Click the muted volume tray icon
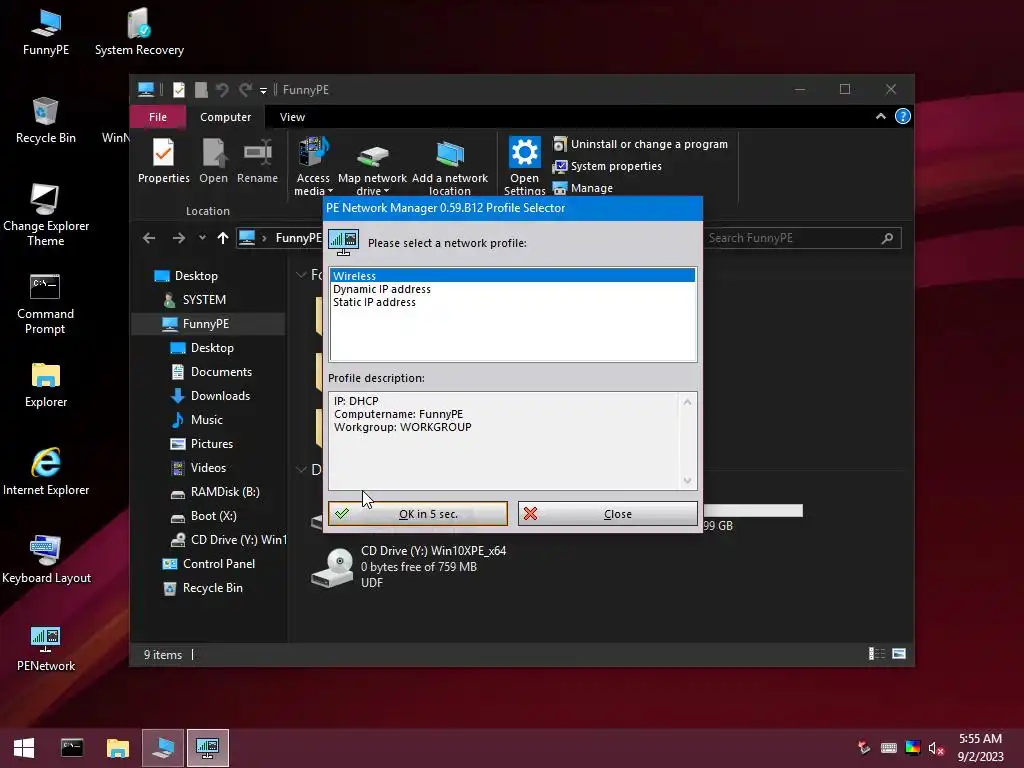 click(x=936, y=748)
